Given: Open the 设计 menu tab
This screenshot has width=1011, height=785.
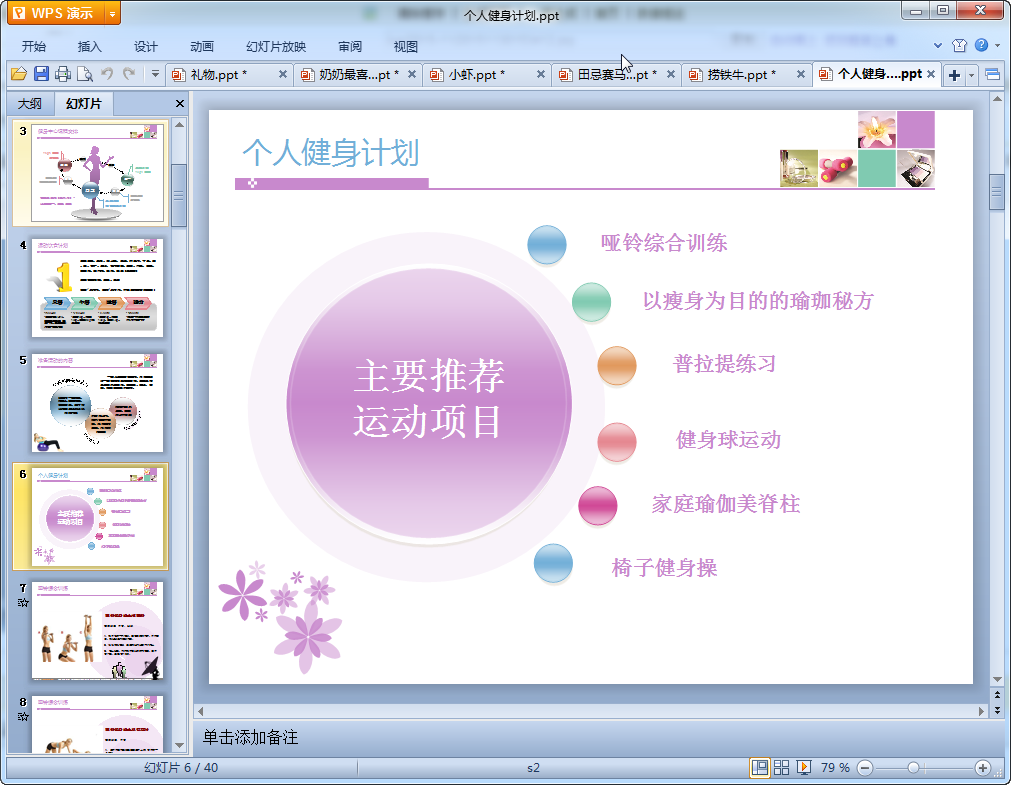Looking at the screenshot, I should (146, 46).
